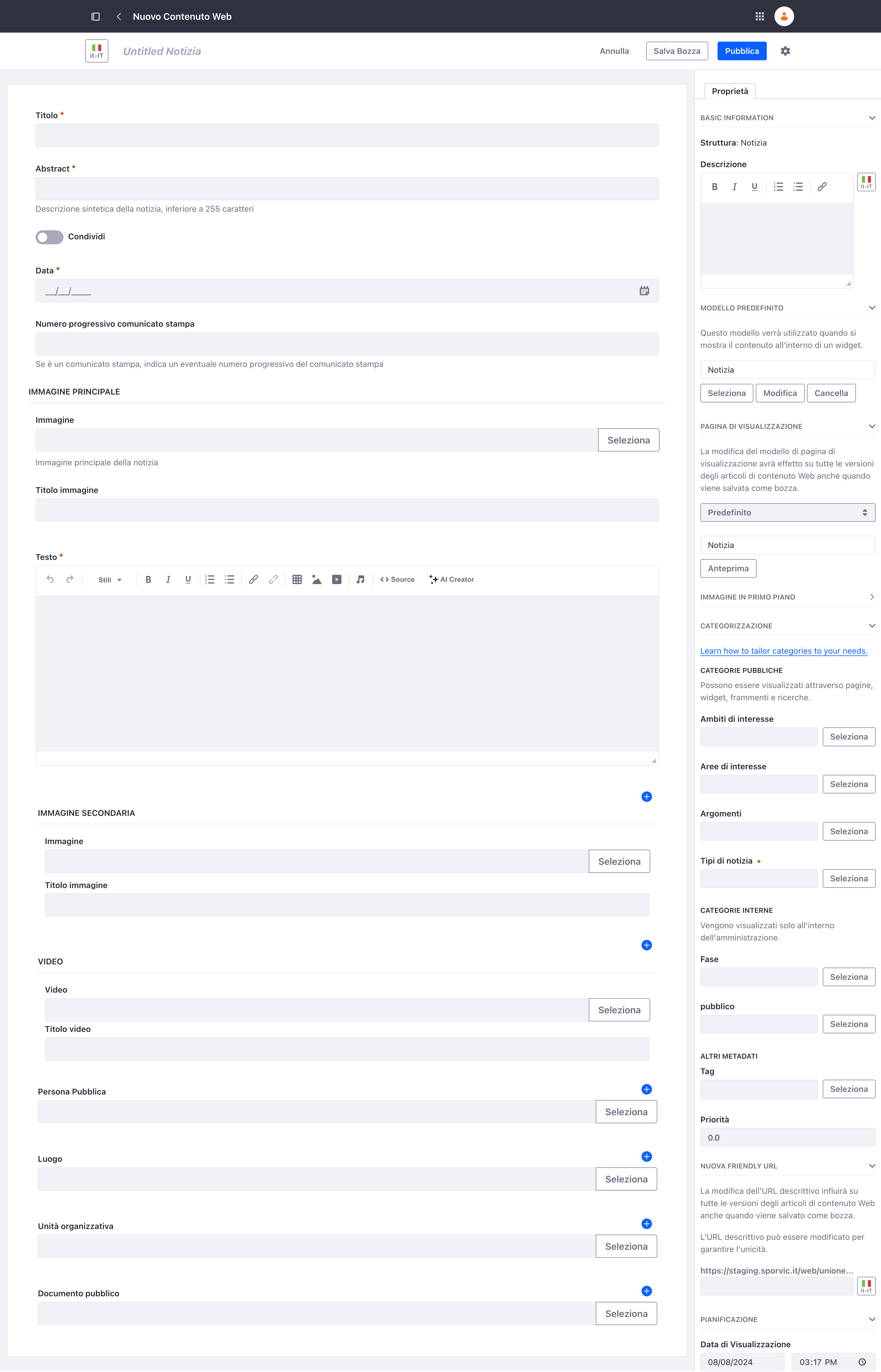Select the Proprietà tab
The height and width of the screenshot is (1372, 881).
[x=730, y=91]
